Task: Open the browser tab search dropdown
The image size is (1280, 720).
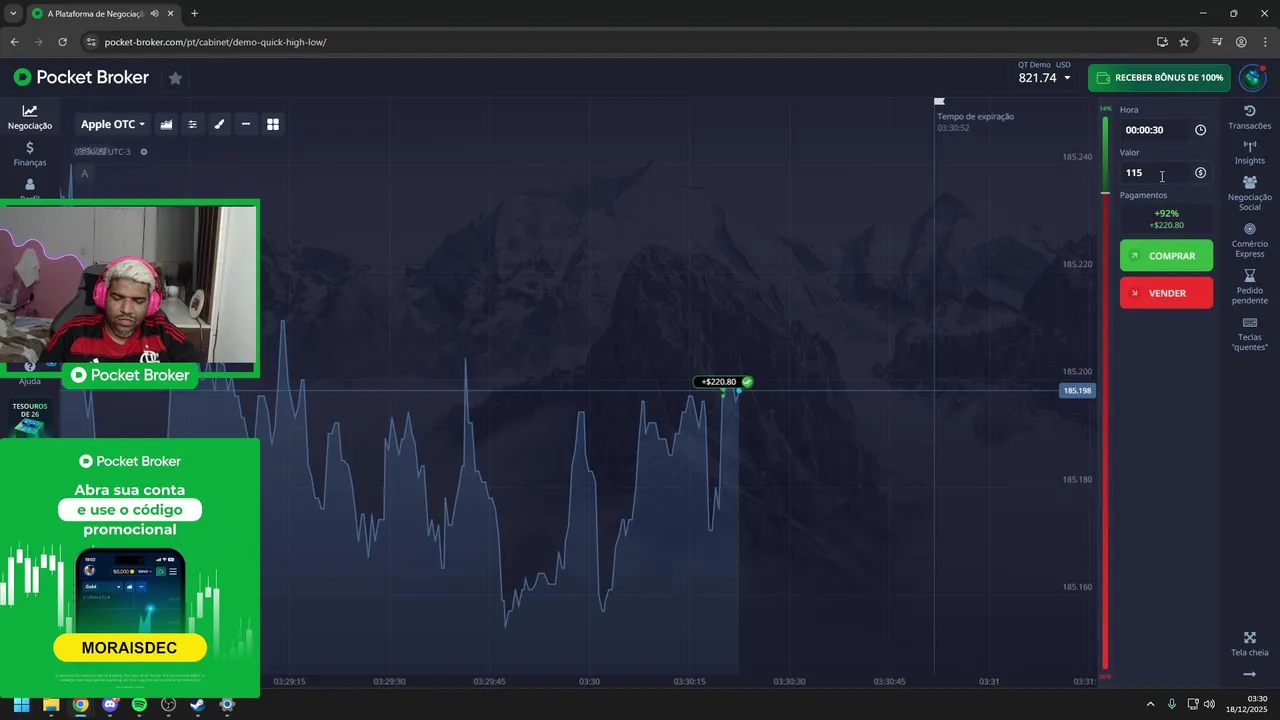Action: pyautogui.click(x=12, y=14)
